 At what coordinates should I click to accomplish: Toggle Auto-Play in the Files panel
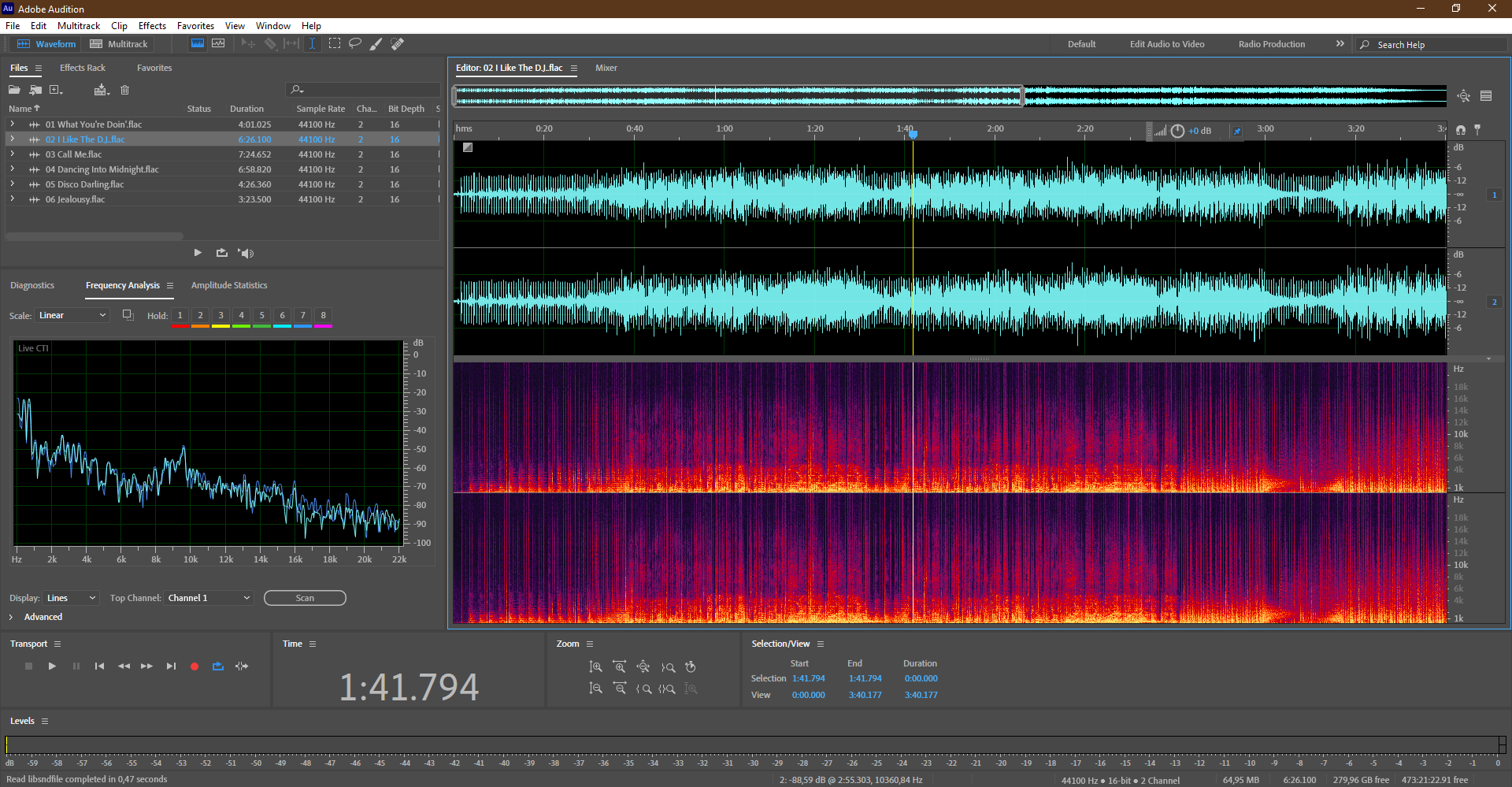pos(246,253)
